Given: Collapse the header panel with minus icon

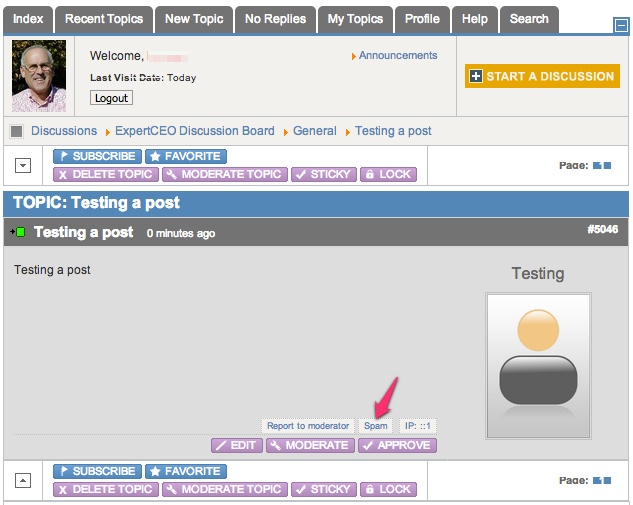Looking at the screenshot, I should pos(621,25).
